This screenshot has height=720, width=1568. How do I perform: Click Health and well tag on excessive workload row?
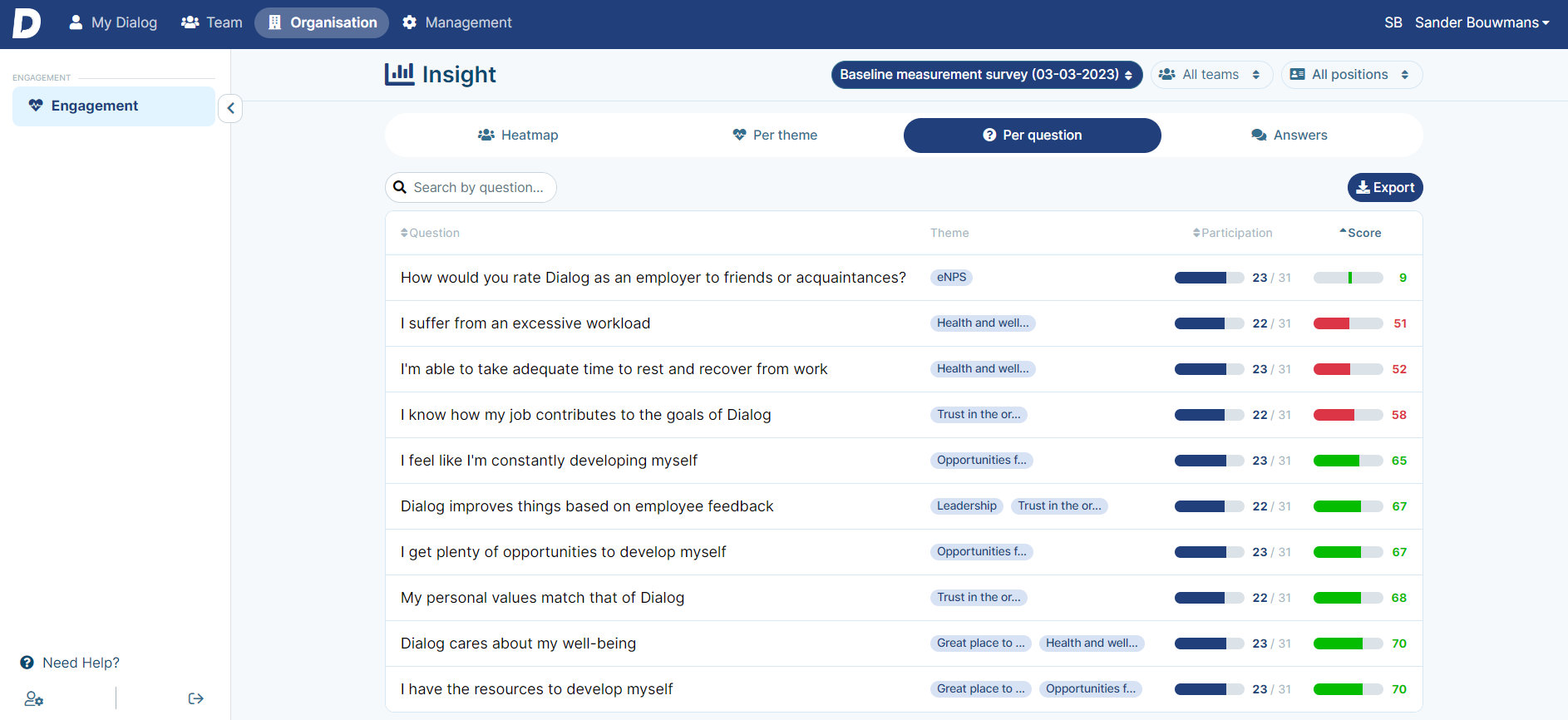[x=983, y=323]
